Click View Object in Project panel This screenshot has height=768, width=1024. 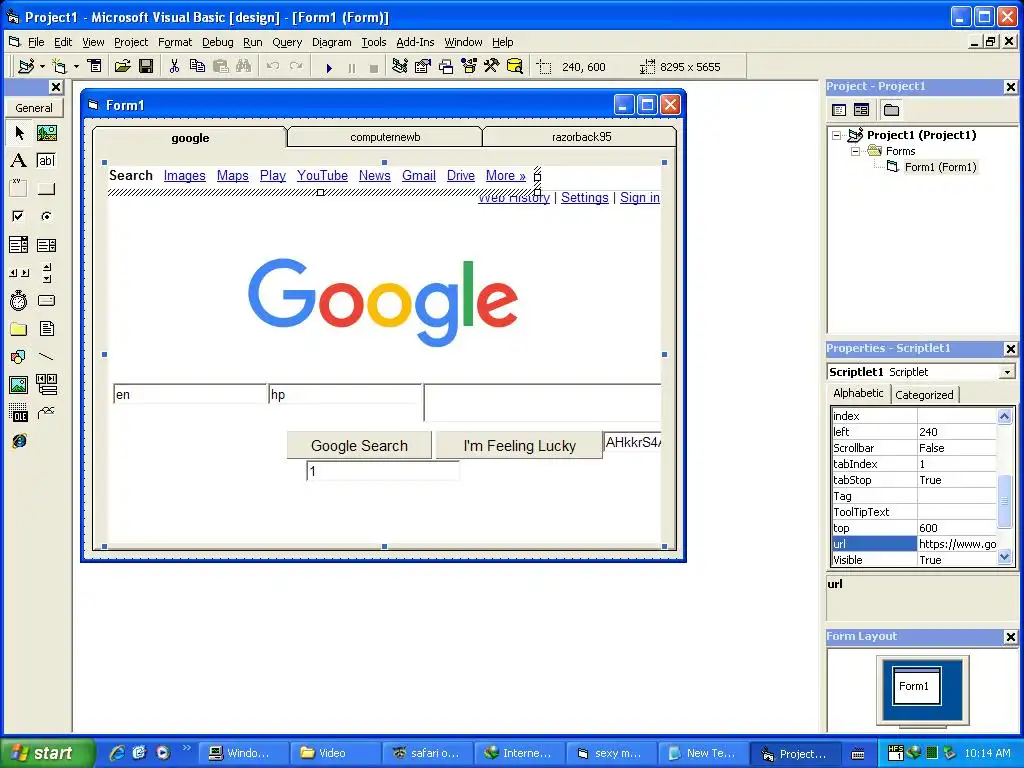(861, 110)
